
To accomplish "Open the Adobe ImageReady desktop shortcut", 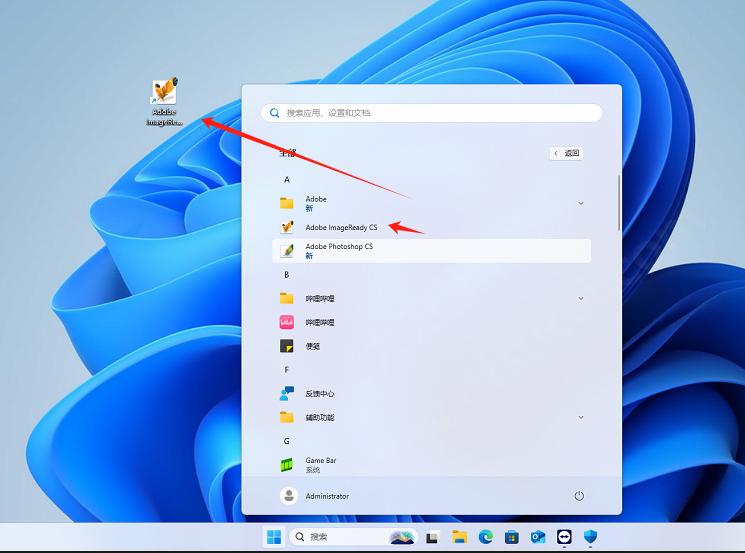I will tap(164, 101).
